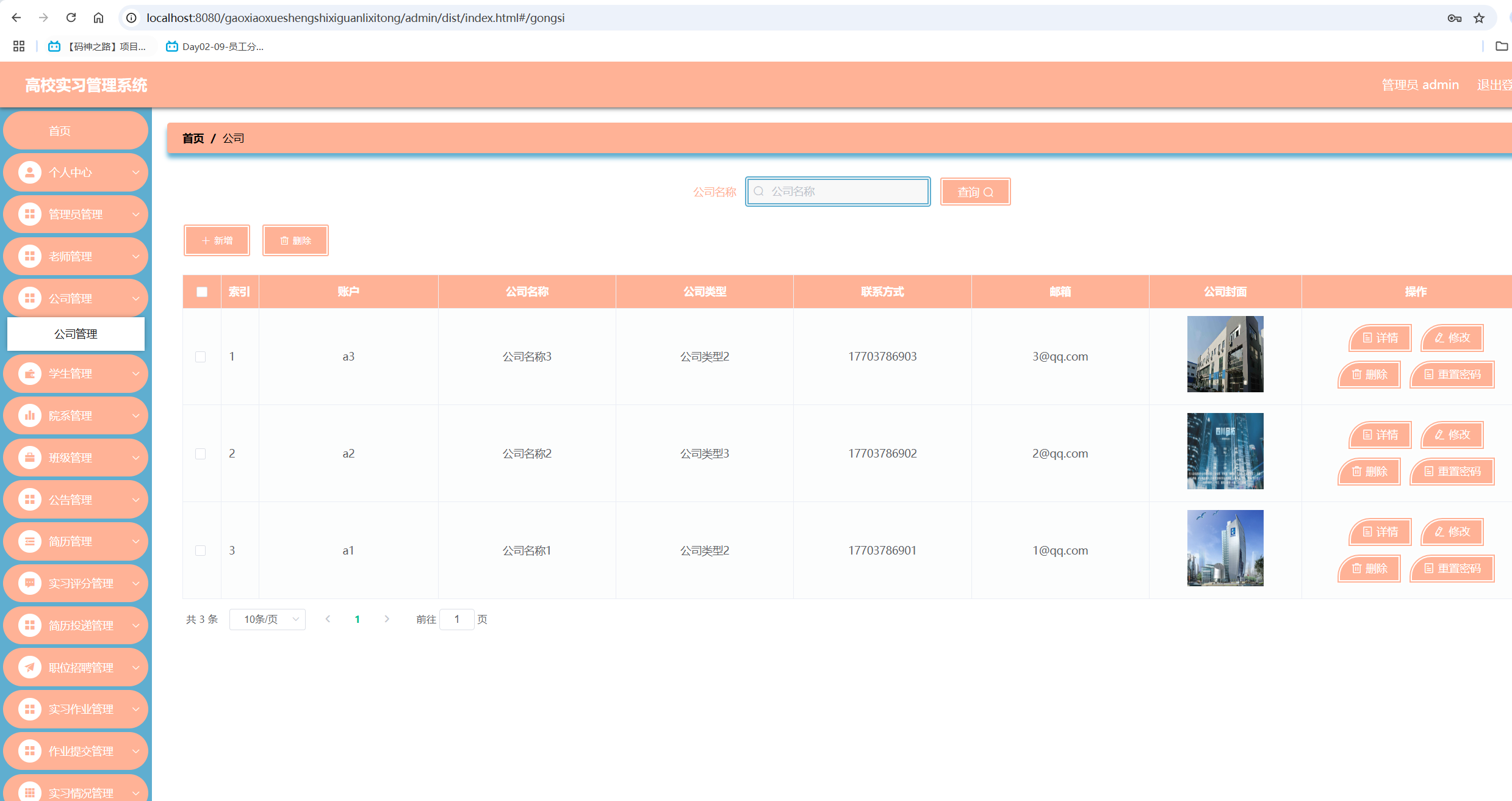Image resolution: width=1512 pixels, height=801 pixels.
Task: Click the 简历管理 list icon
Action: pyautogui.click(x=29, y=541)
